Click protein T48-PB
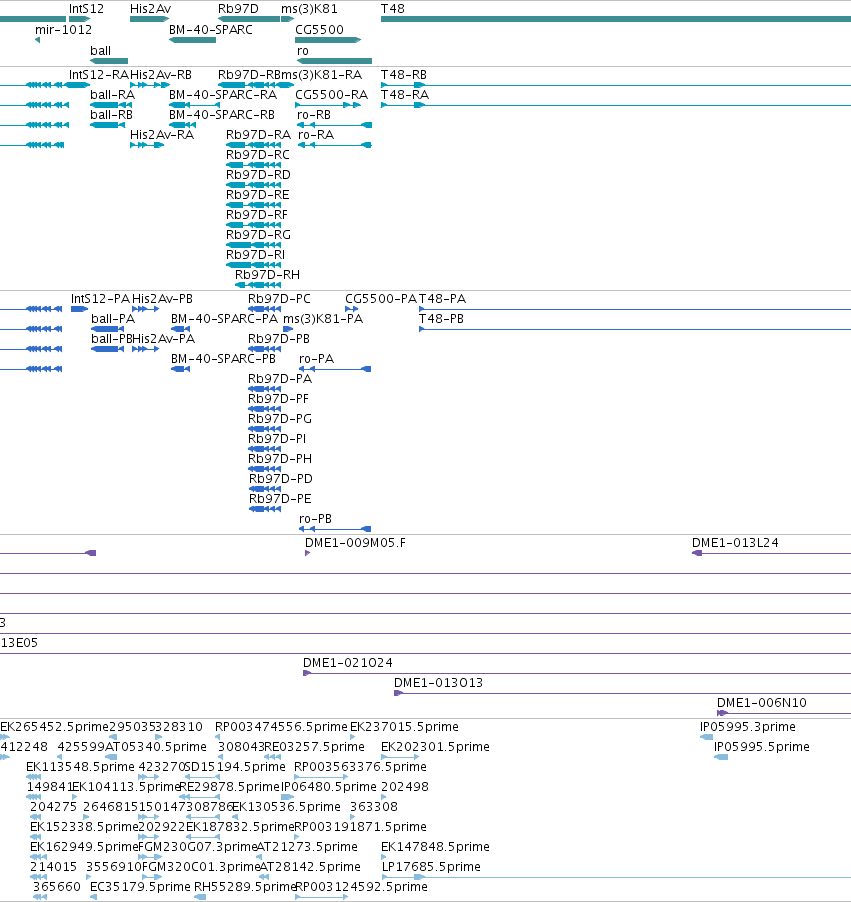851x902 pixels. pyautogui.click(x=441, y=319)
